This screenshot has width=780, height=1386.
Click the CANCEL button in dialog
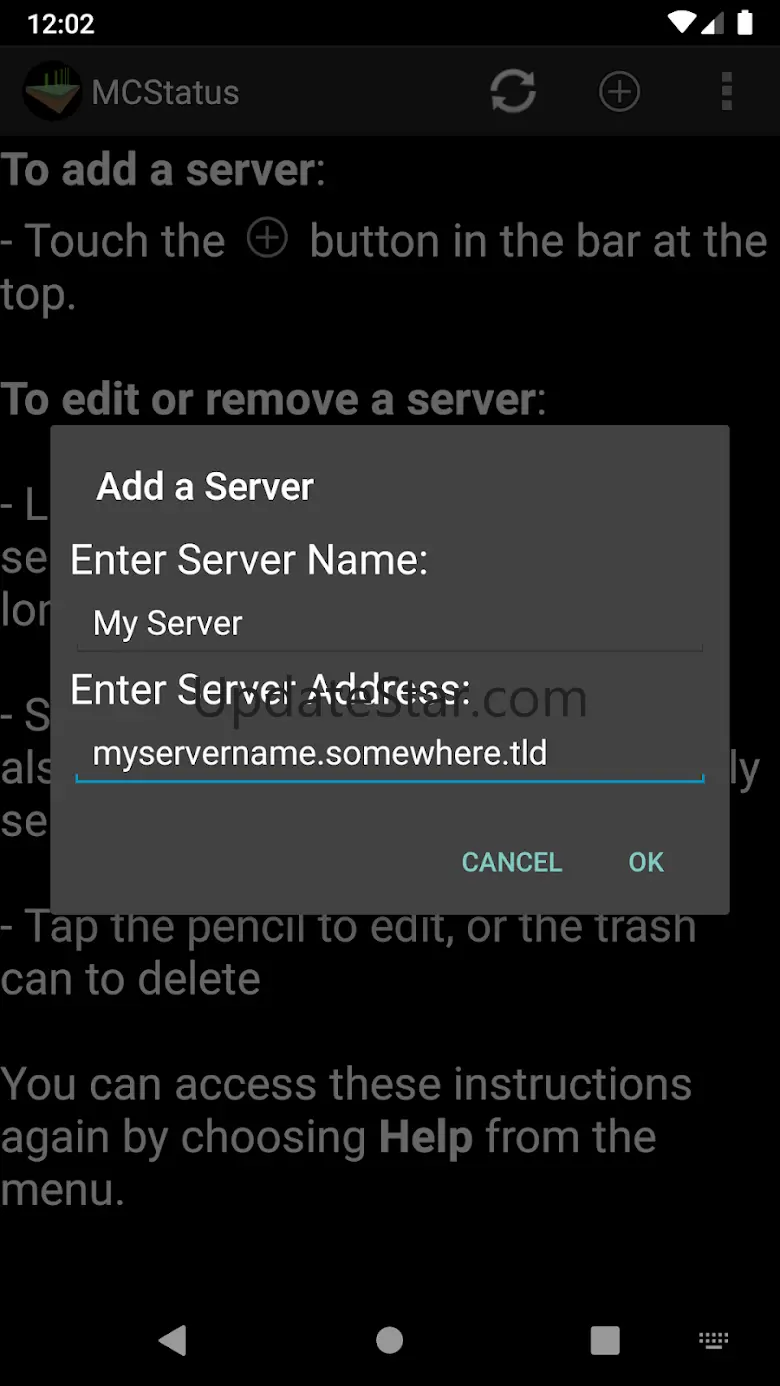512,862
